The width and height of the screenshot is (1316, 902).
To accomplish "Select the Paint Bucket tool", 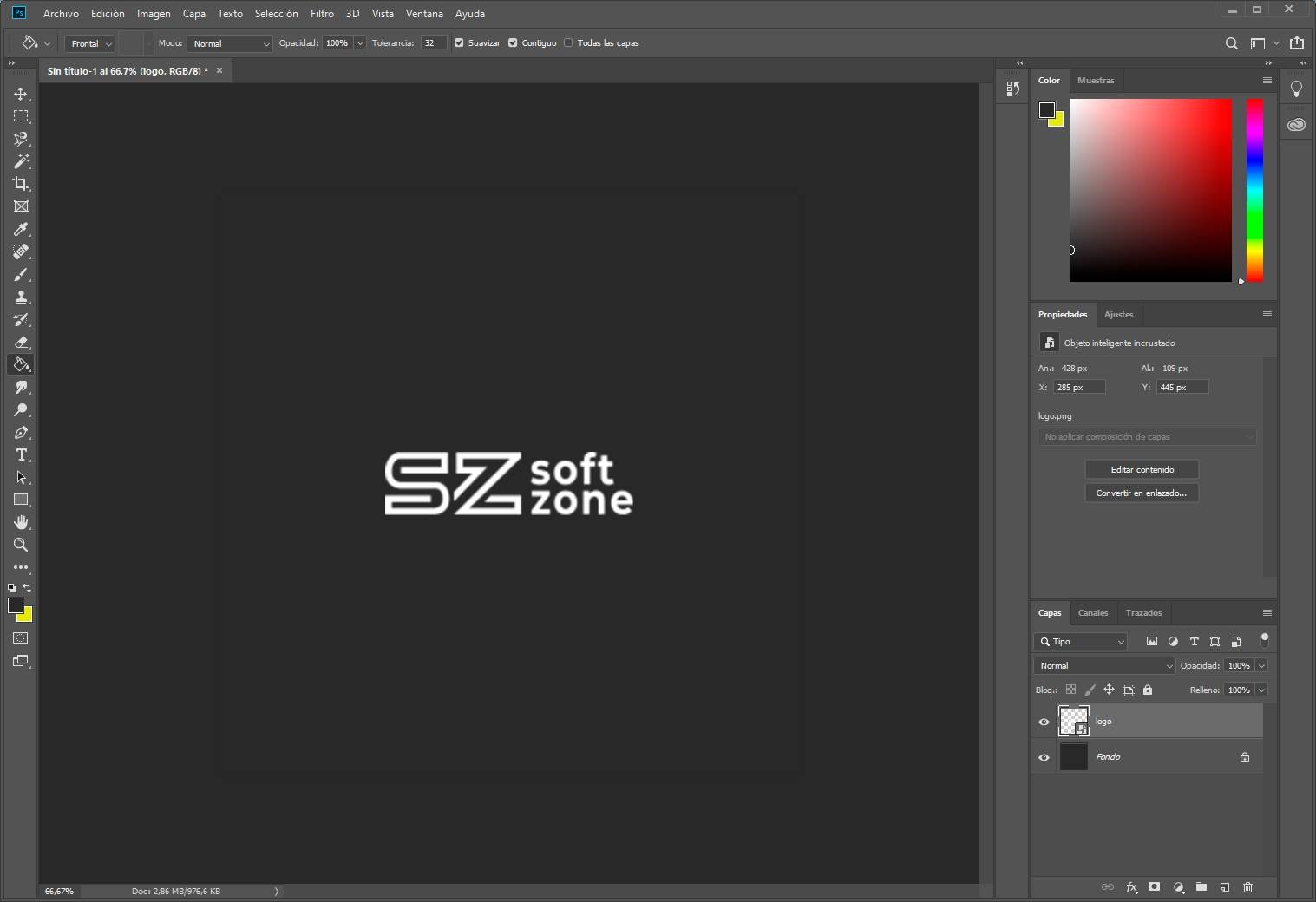I will tap(21, 364).
